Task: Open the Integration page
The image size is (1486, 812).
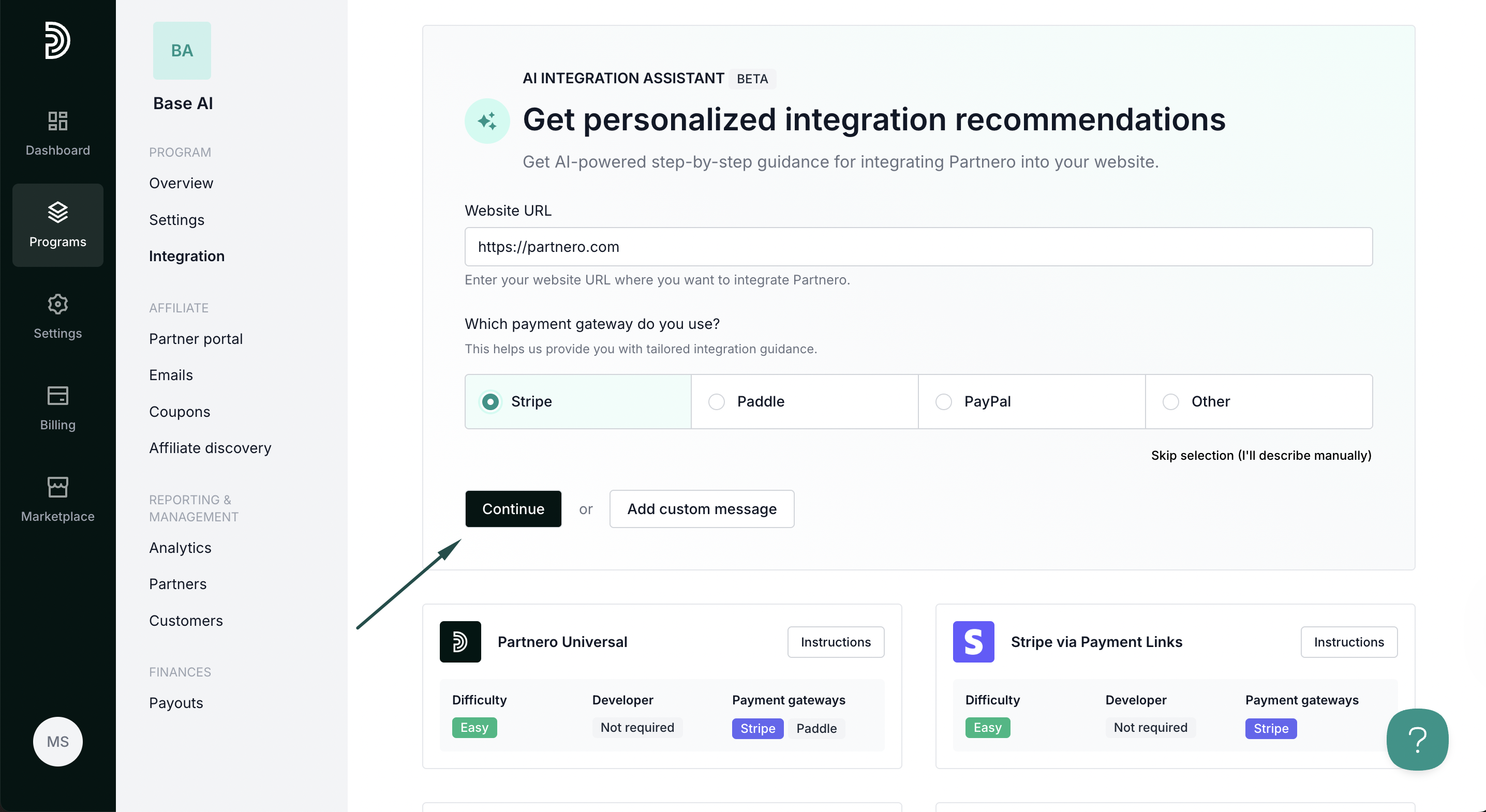Action: [x=187, y=256]
